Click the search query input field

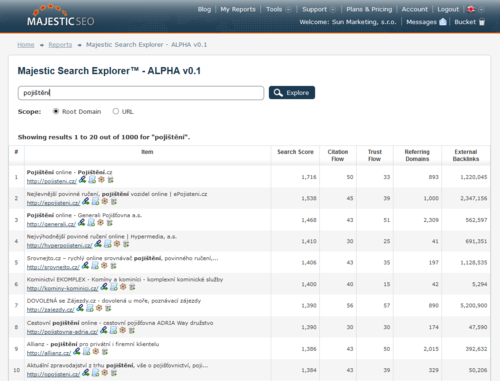[x=141, y=93]
